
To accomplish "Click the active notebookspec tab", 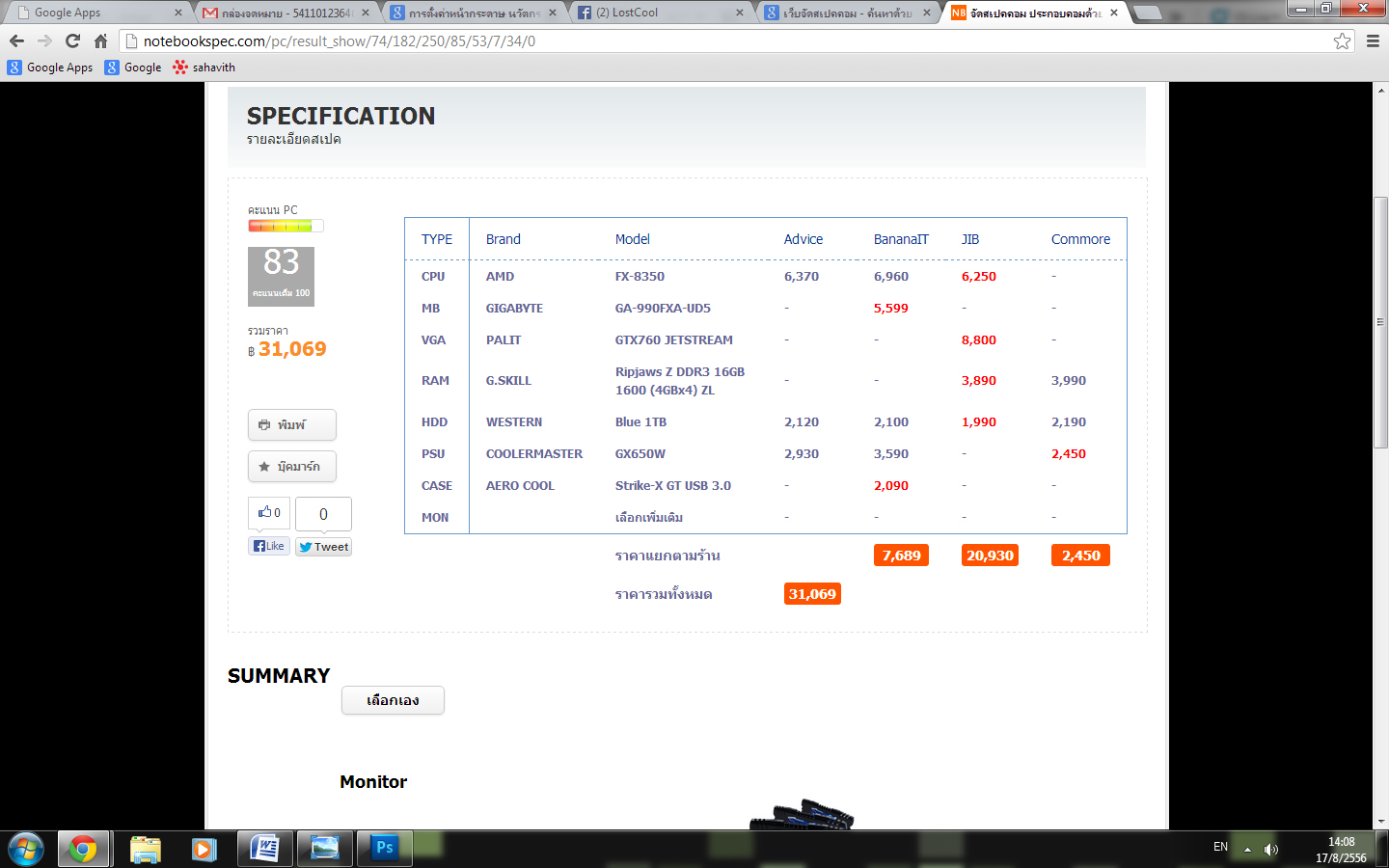I will click(x=1035, y=13).
